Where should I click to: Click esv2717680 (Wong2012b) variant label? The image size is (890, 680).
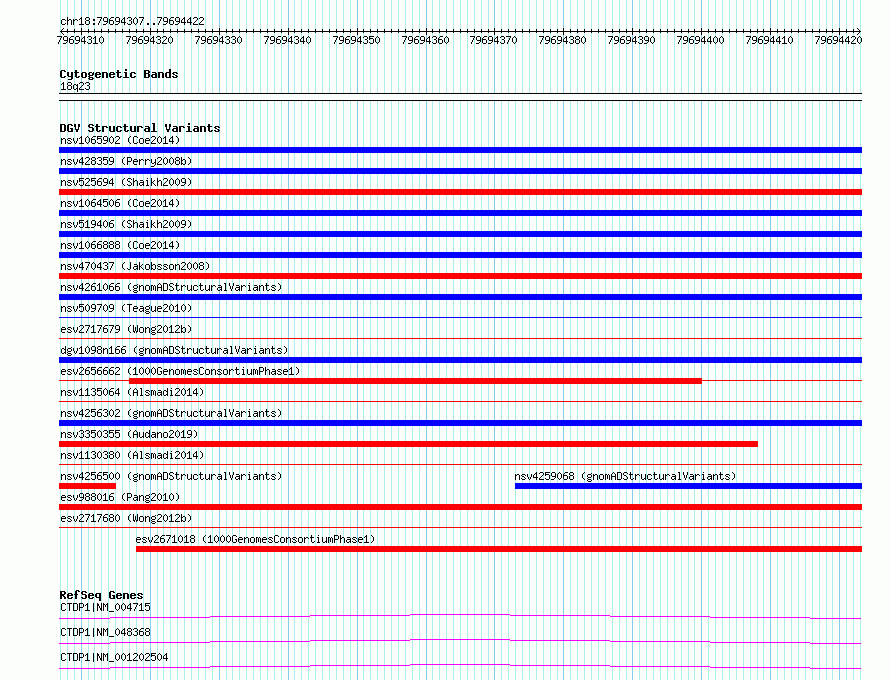point(126,518)
